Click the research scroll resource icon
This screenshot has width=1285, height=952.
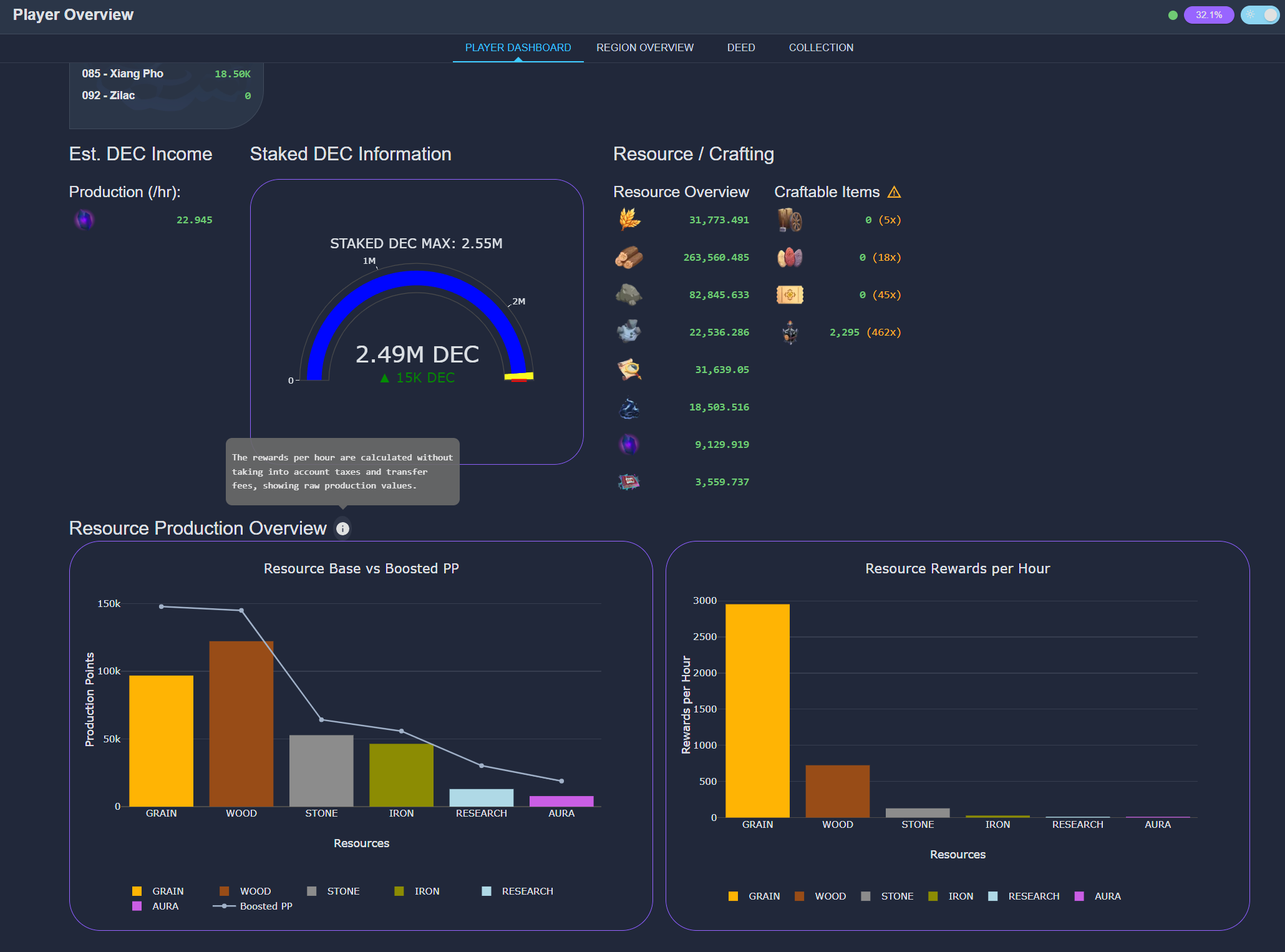point(629,369)
